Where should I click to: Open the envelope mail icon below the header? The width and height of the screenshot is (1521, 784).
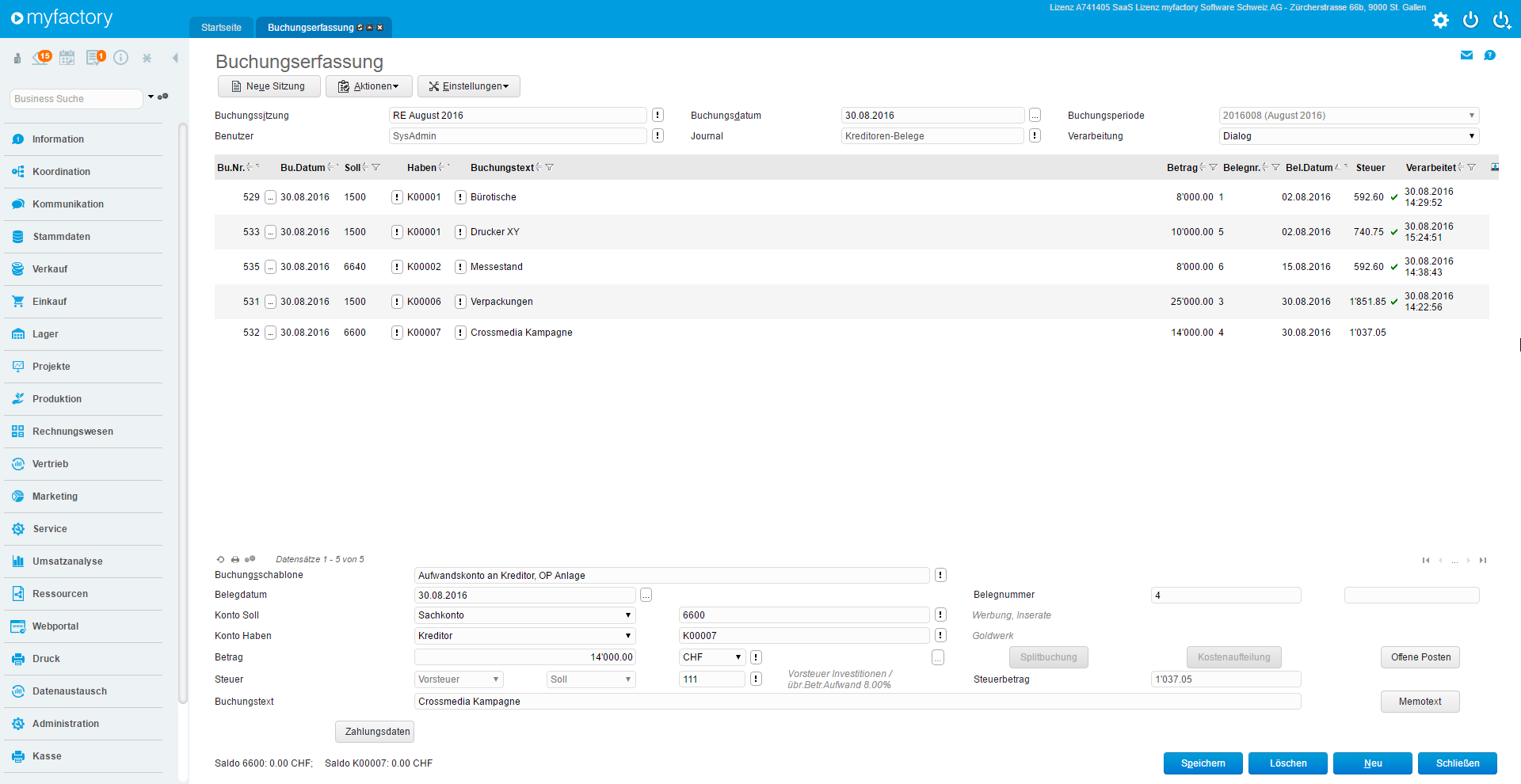[1466, 55]
